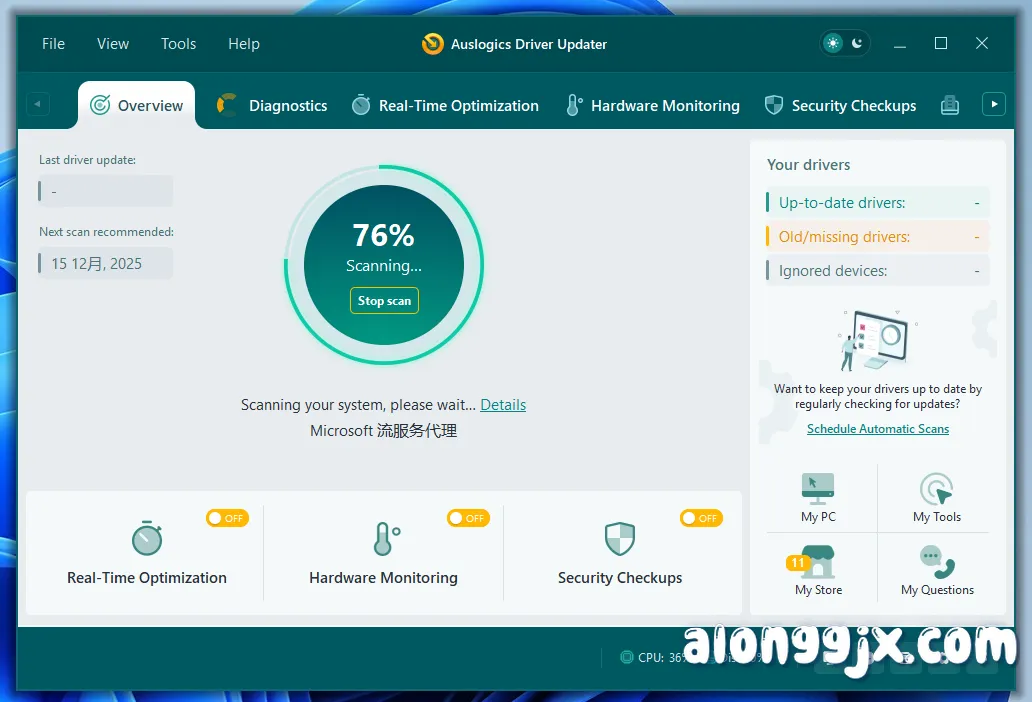Open the Tools menu
1032x702 pixels.
[x=178, y=43]
